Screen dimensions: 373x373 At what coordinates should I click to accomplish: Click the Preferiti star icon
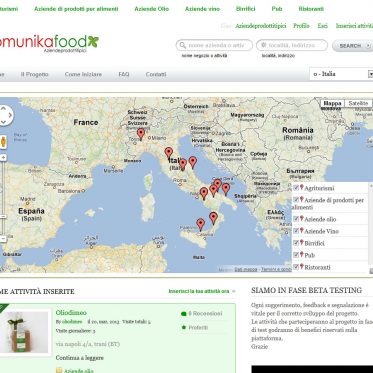(183, 327)
